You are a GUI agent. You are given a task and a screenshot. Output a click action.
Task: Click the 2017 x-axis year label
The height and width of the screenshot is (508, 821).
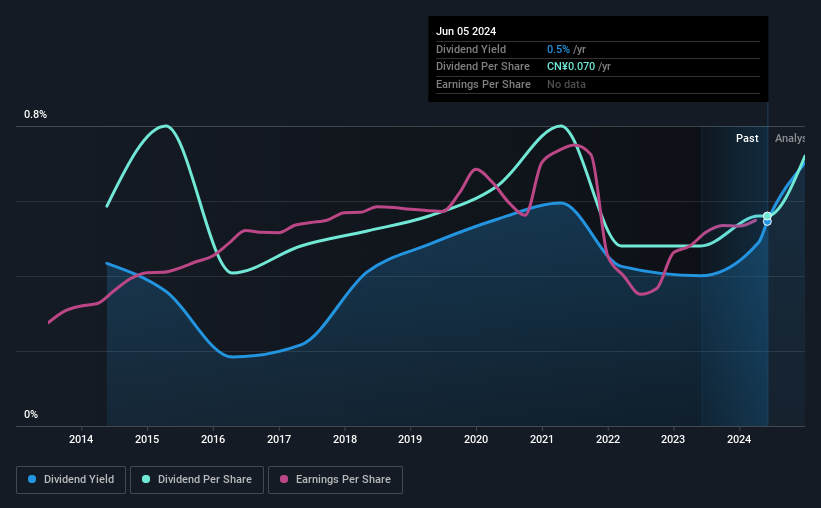(279, 439)
